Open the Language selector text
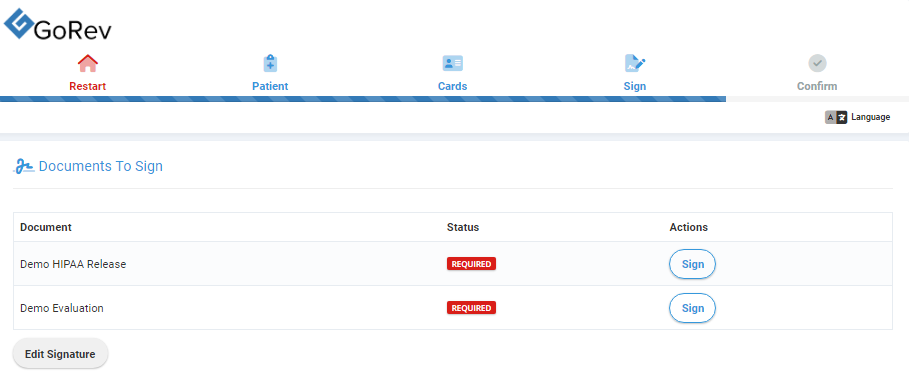The height and width of the screenshot is (379, 909). [x=870, y=117]
